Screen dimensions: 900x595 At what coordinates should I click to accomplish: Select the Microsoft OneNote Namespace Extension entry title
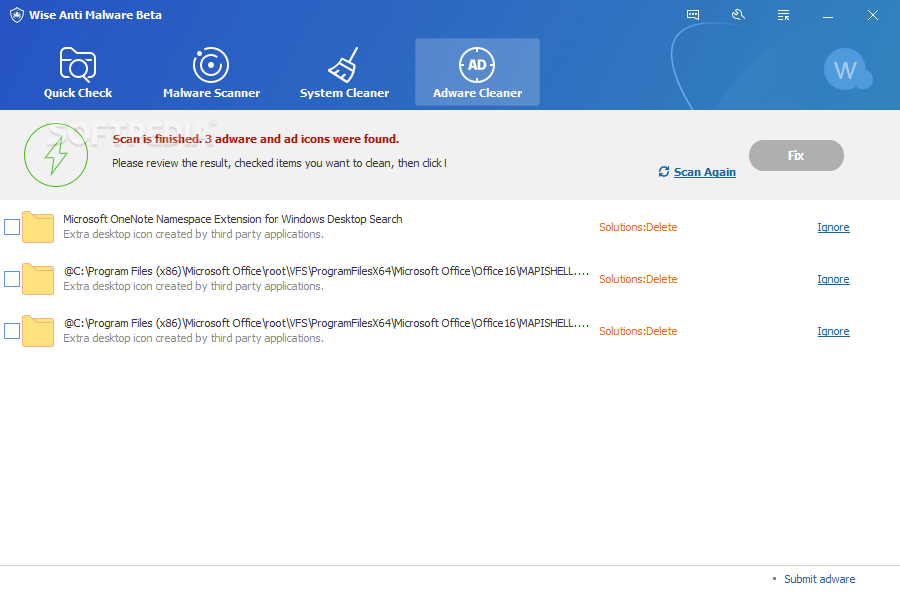click(232, 219)
